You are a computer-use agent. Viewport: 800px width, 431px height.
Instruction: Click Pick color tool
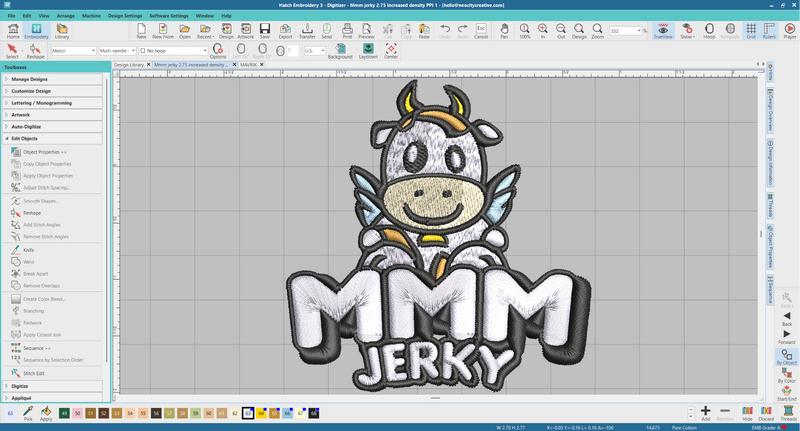28,413
